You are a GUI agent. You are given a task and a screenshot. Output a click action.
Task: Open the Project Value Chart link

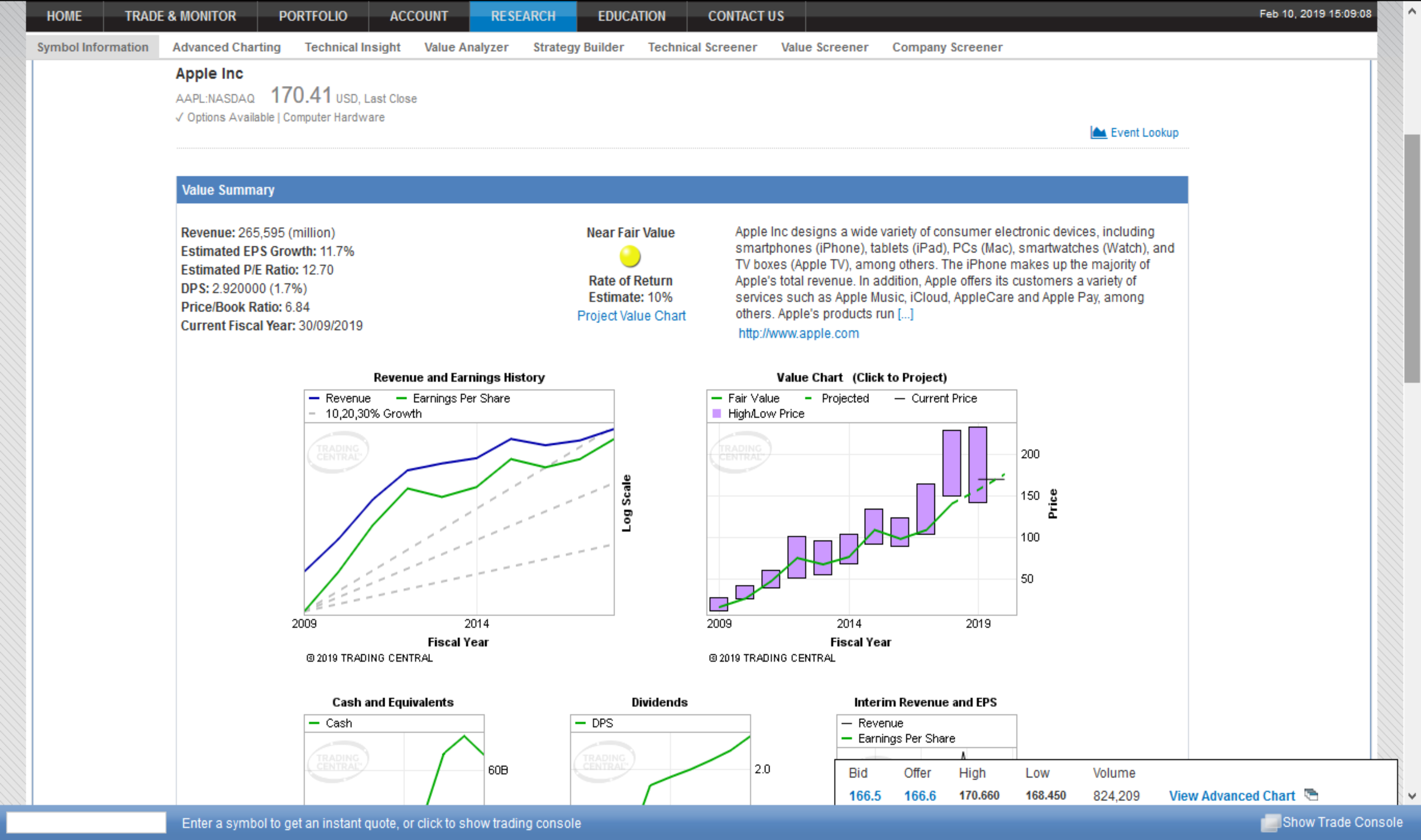point(631,316)
